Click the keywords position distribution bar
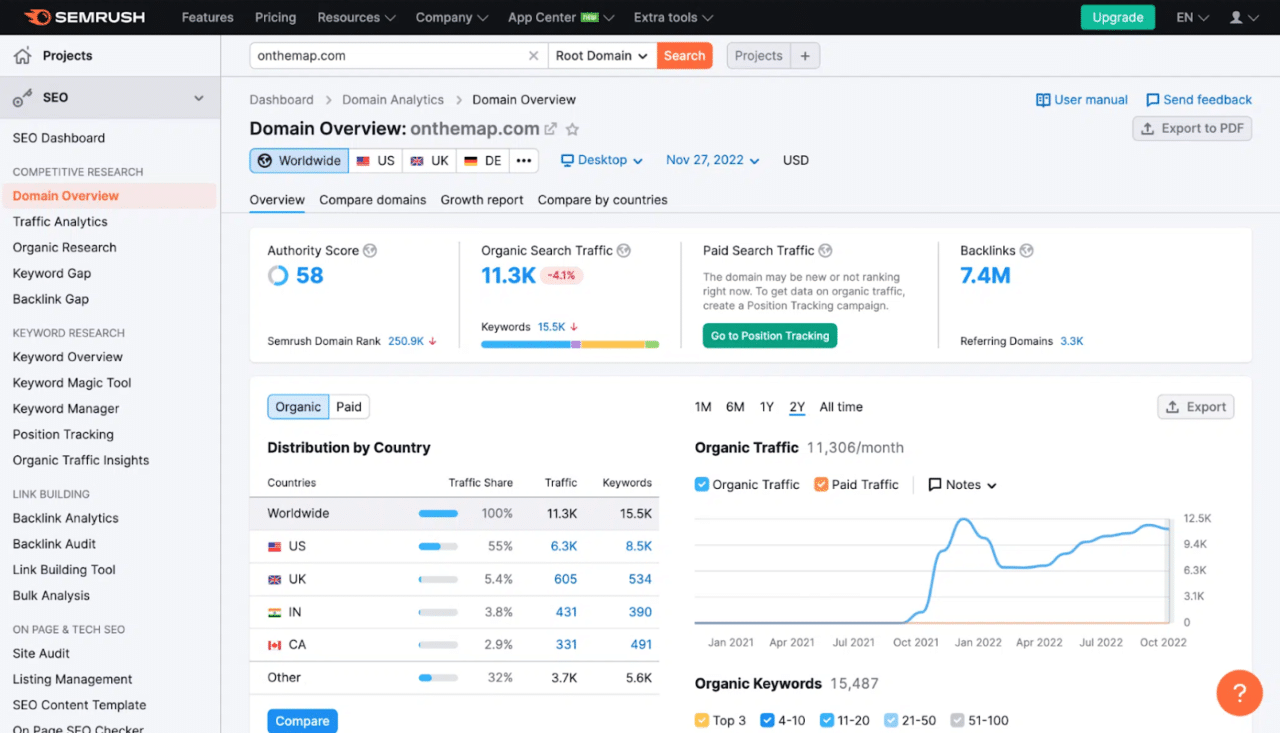 [570, 344]
